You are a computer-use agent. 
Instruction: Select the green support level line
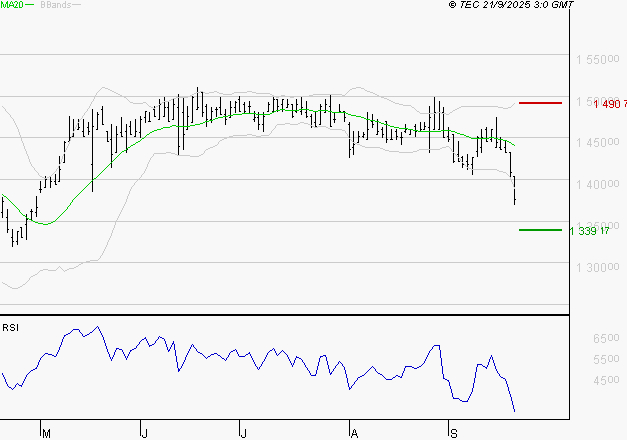pyautogui.click(x=540, y=230)
